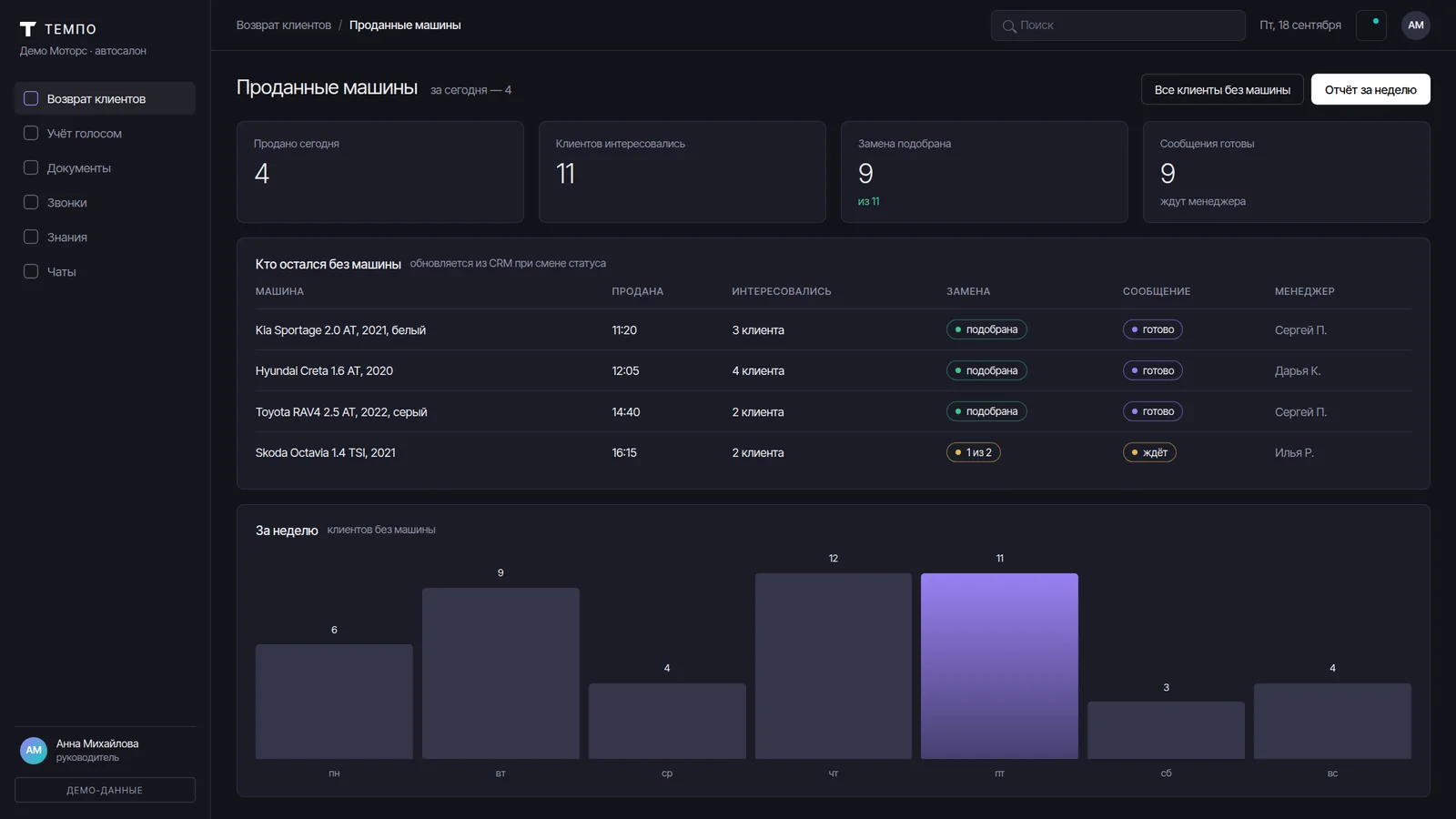The width and height of the screenshot is (1456, 819).
Task: Open notifications via the green-dot button
Action: pos(1371,25)
